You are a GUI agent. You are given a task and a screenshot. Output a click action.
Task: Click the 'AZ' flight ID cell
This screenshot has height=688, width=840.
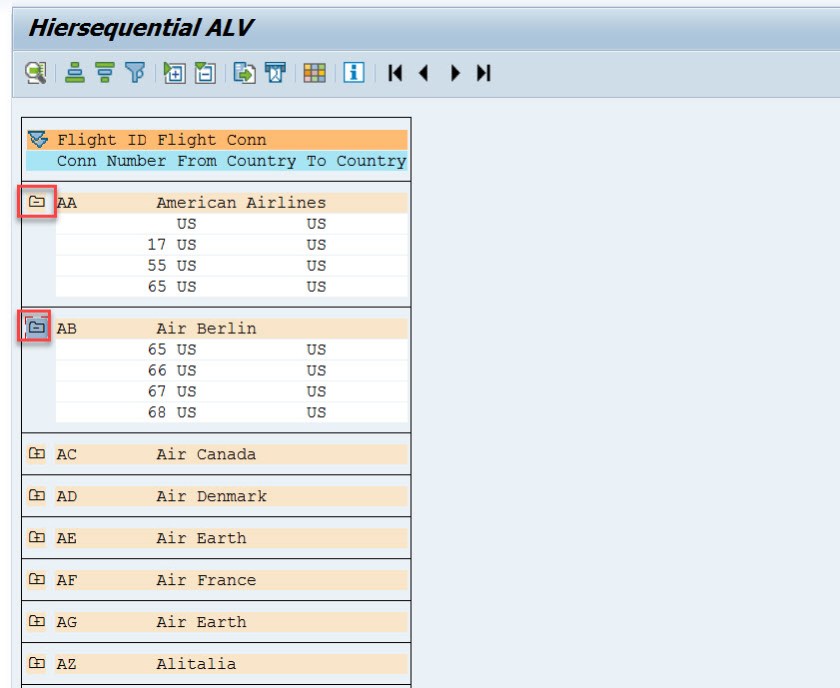(66, 664)
